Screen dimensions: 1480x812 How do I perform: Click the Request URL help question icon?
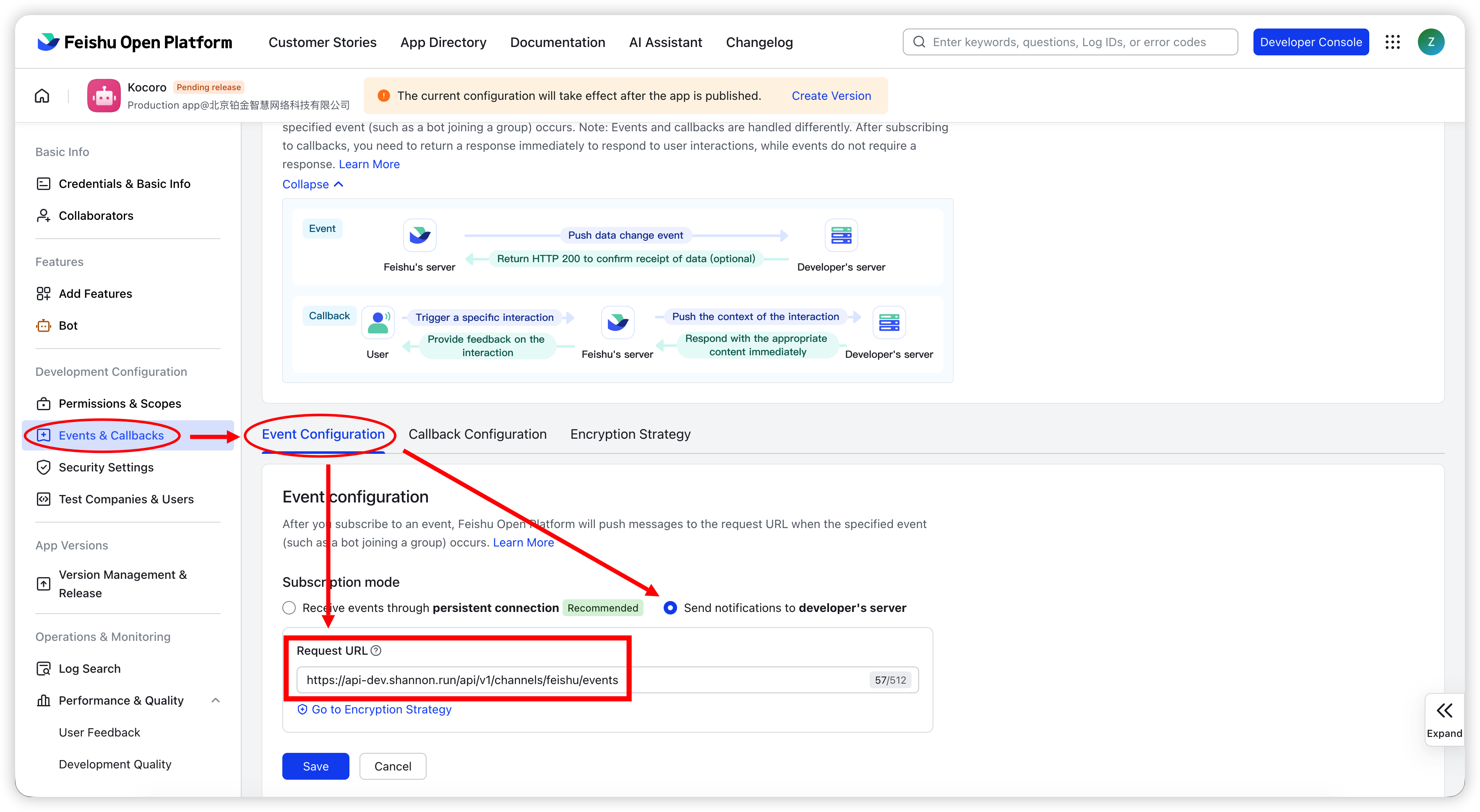click(x=376, y=651)
